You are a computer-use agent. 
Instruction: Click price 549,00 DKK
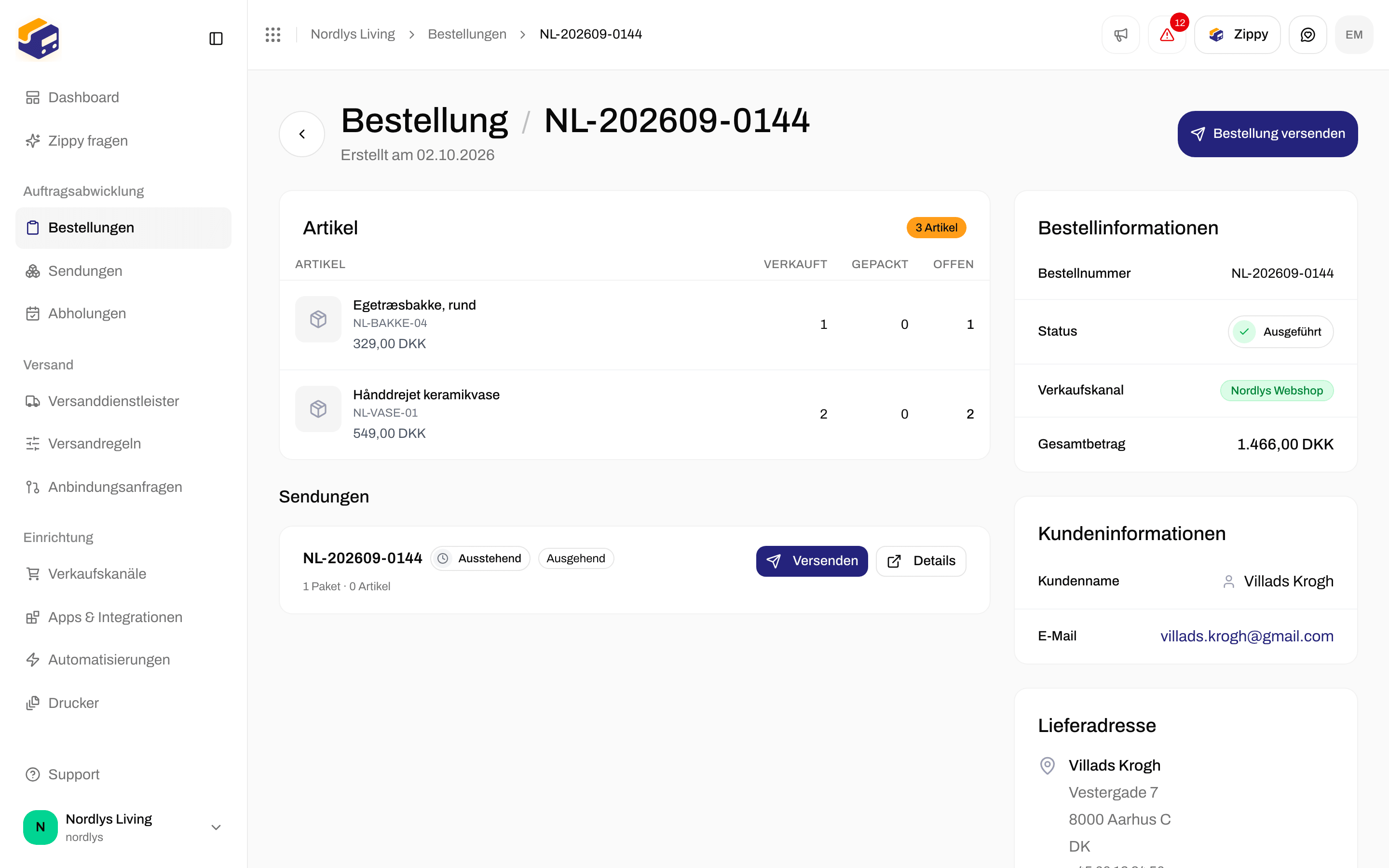click(389, 434)
